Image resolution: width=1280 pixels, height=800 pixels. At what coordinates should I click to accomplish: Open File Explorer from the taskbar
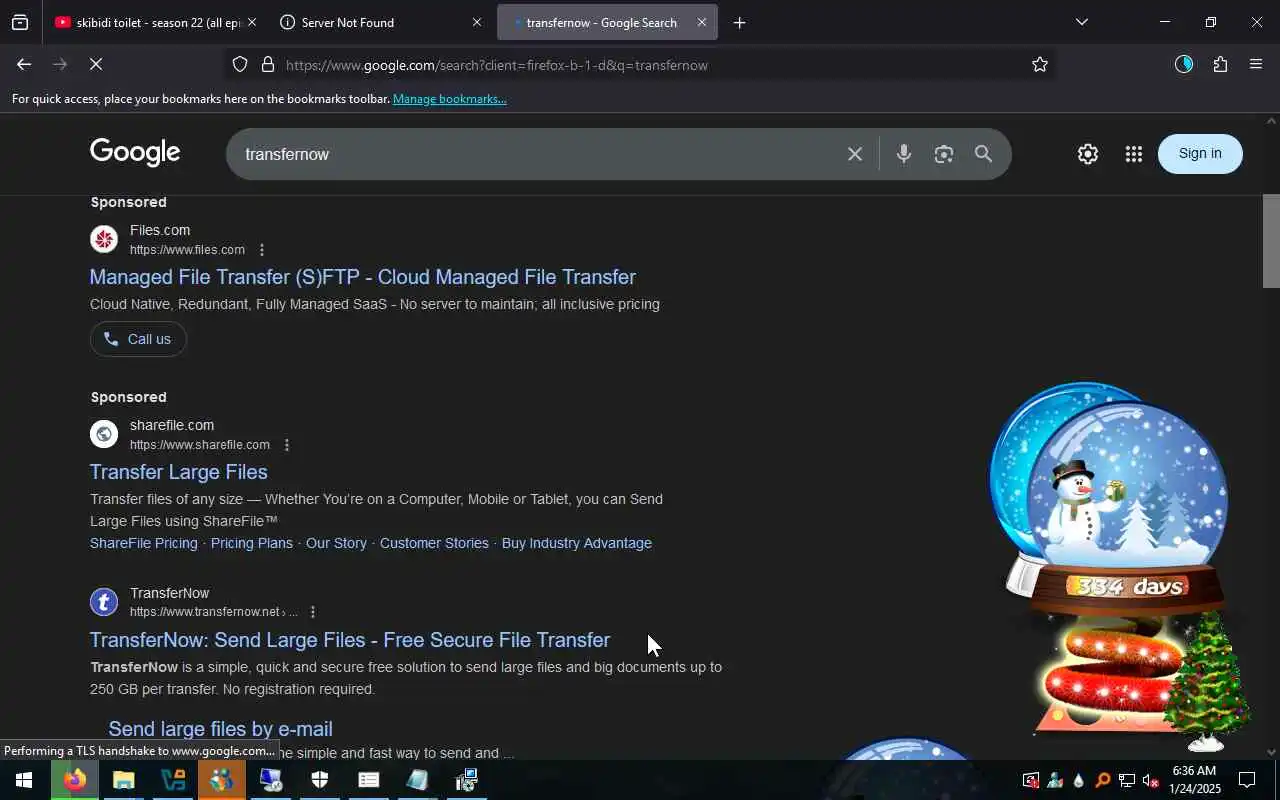[x=123, y=780]
